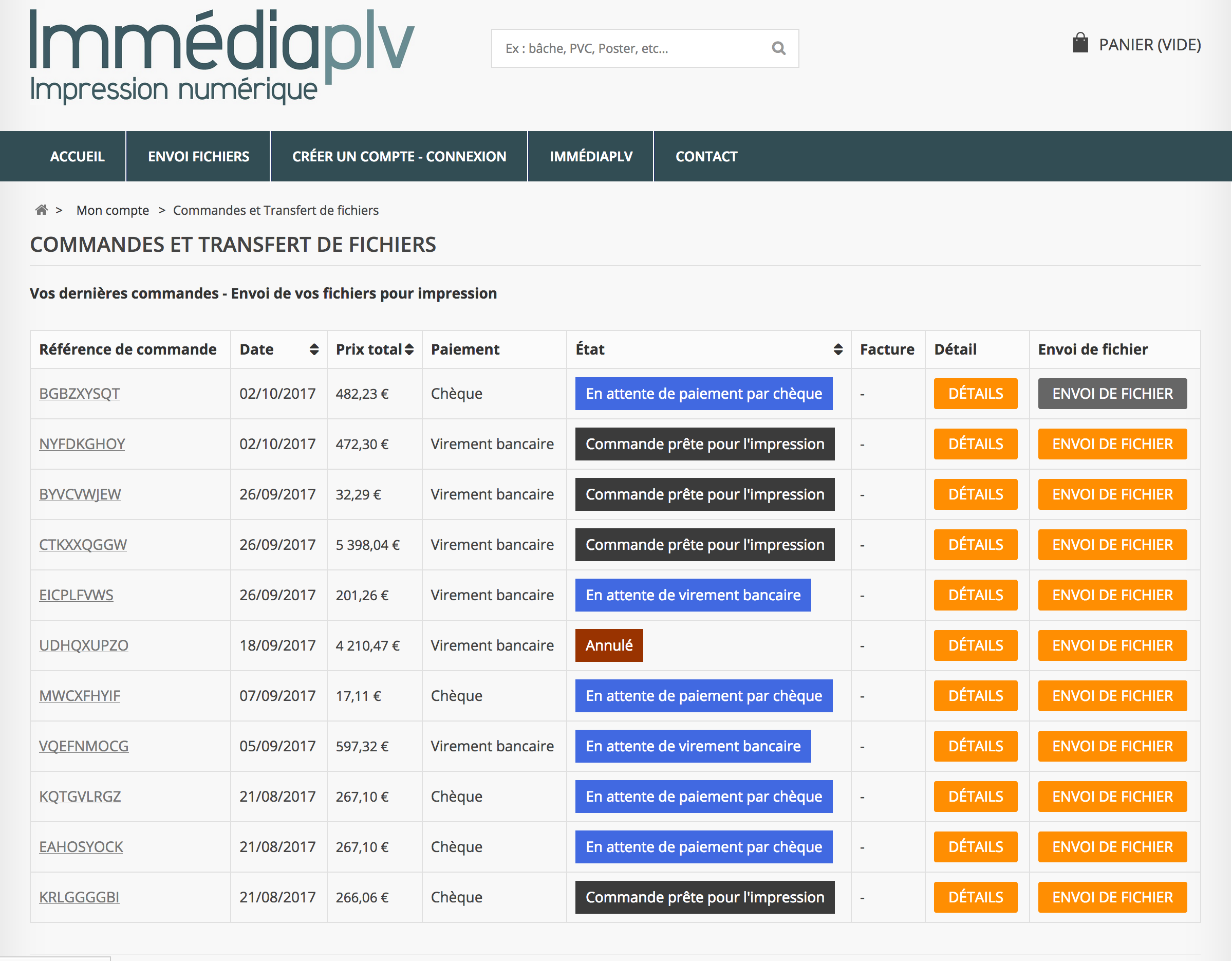The width and height of the screenshot is (1232, 961).
Task: Click ENVOI DE FICHIER for UDHQXUPZO
Action: coord(1112,645)
